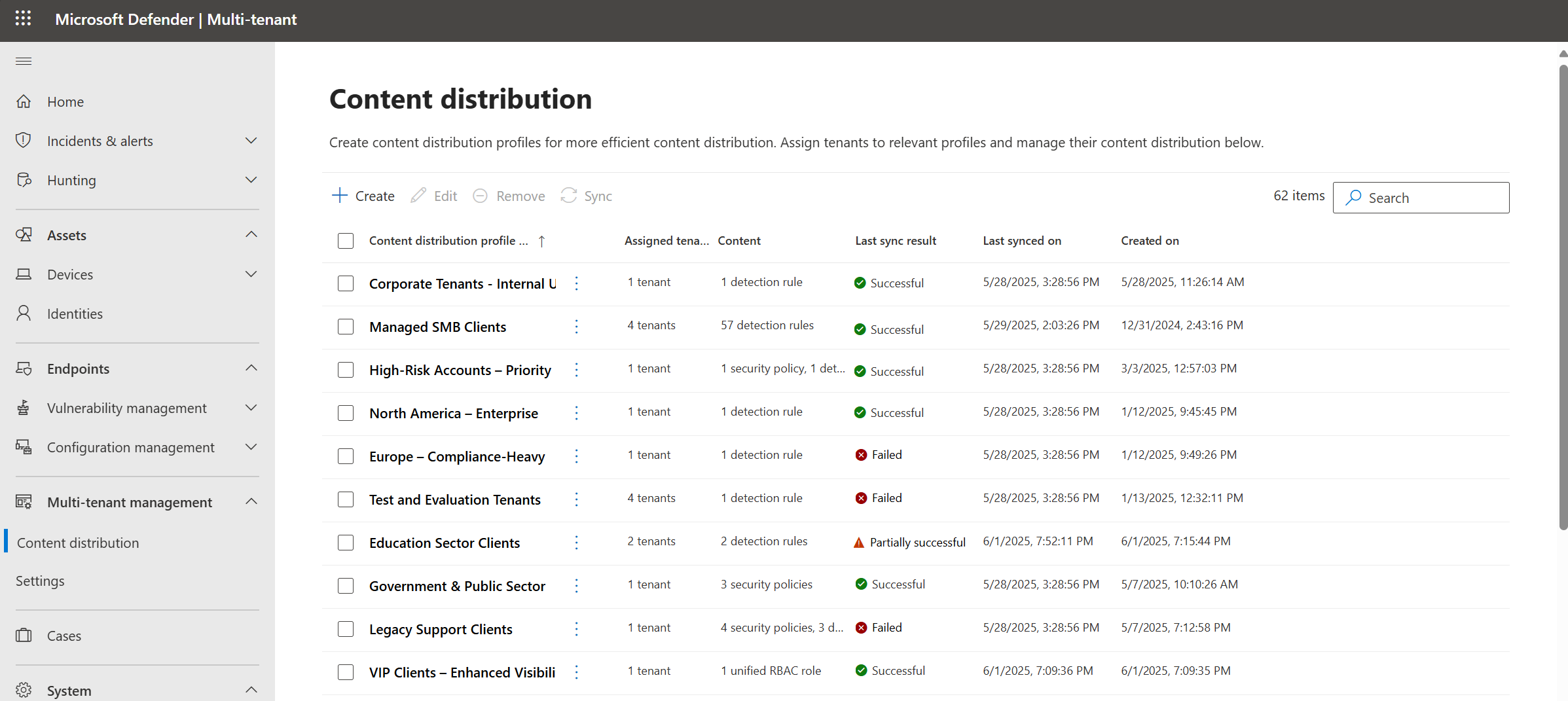Image resolution: width=1568 pixels, height=701 pixels.
Task: Click the Hunting sidebar icon
Action: (x=24, y=180)
